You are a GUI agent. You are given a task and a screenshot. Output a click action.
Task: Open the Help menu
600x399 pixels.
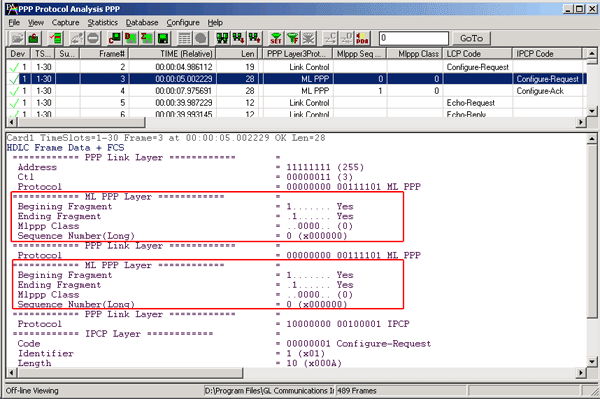point(215,23)
